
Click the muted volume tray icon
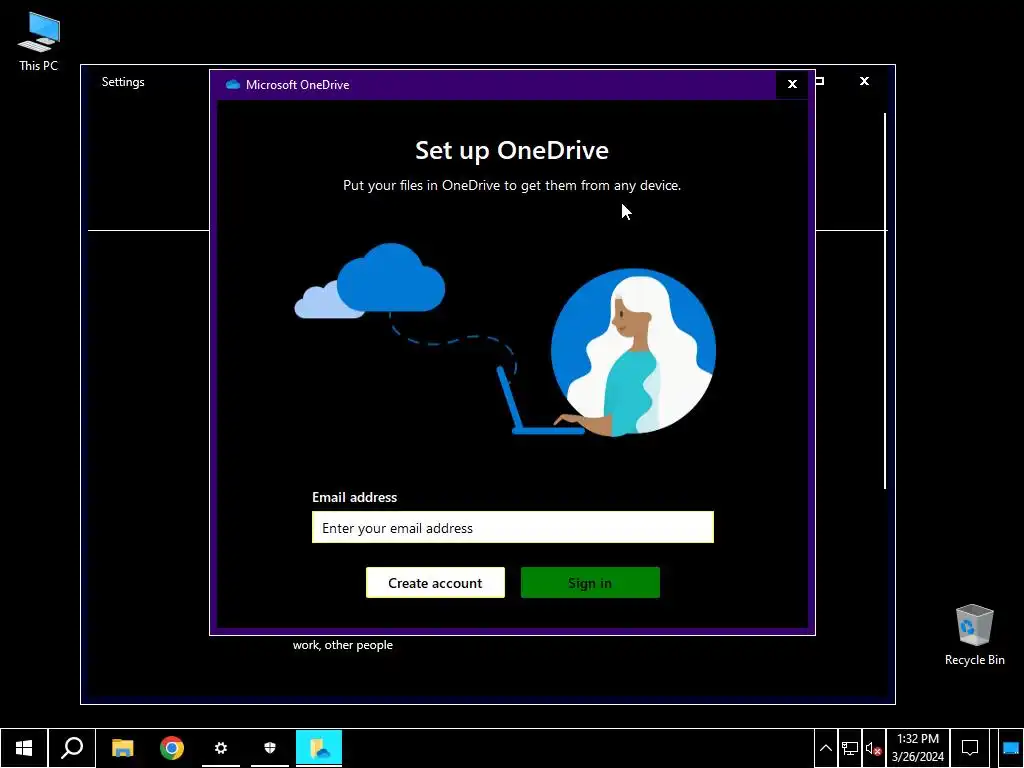point(873,748)
